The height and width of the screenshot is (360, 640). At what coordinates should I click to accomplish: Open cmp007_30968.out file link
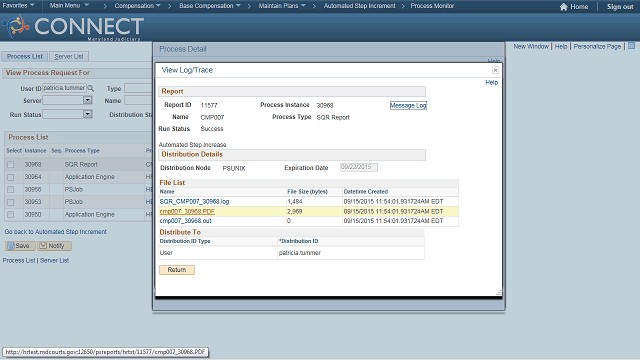click(185, 221)
